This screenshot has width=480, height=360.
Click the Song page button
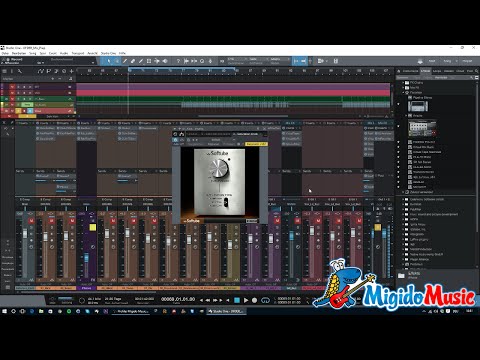(447, 61)
